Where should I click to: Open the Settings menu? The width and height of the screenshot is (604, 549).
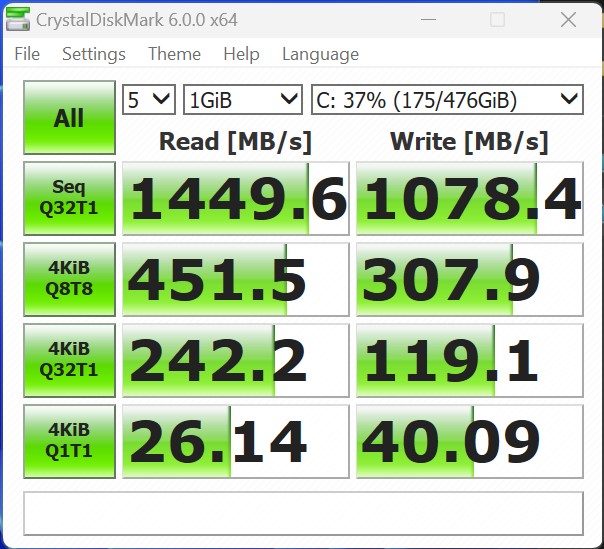click(94, 54)
